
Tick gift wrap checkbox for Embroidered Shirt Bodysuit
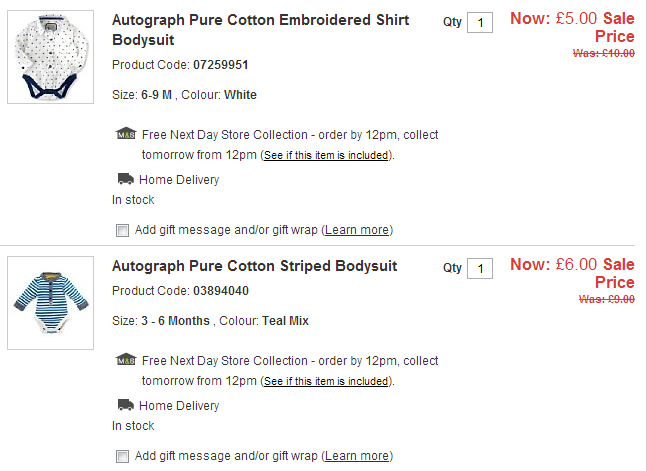(122, 230)
